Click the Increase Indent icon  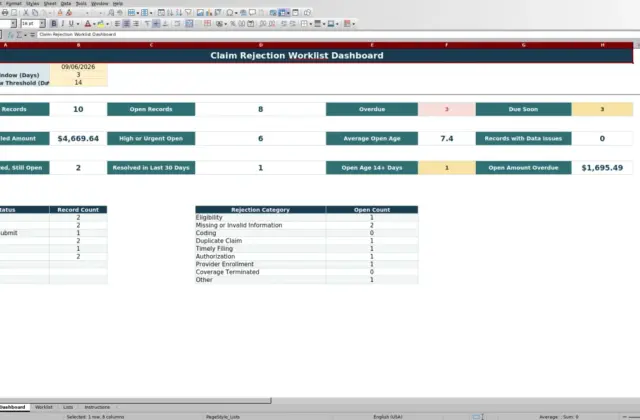[x=284, y=24]
